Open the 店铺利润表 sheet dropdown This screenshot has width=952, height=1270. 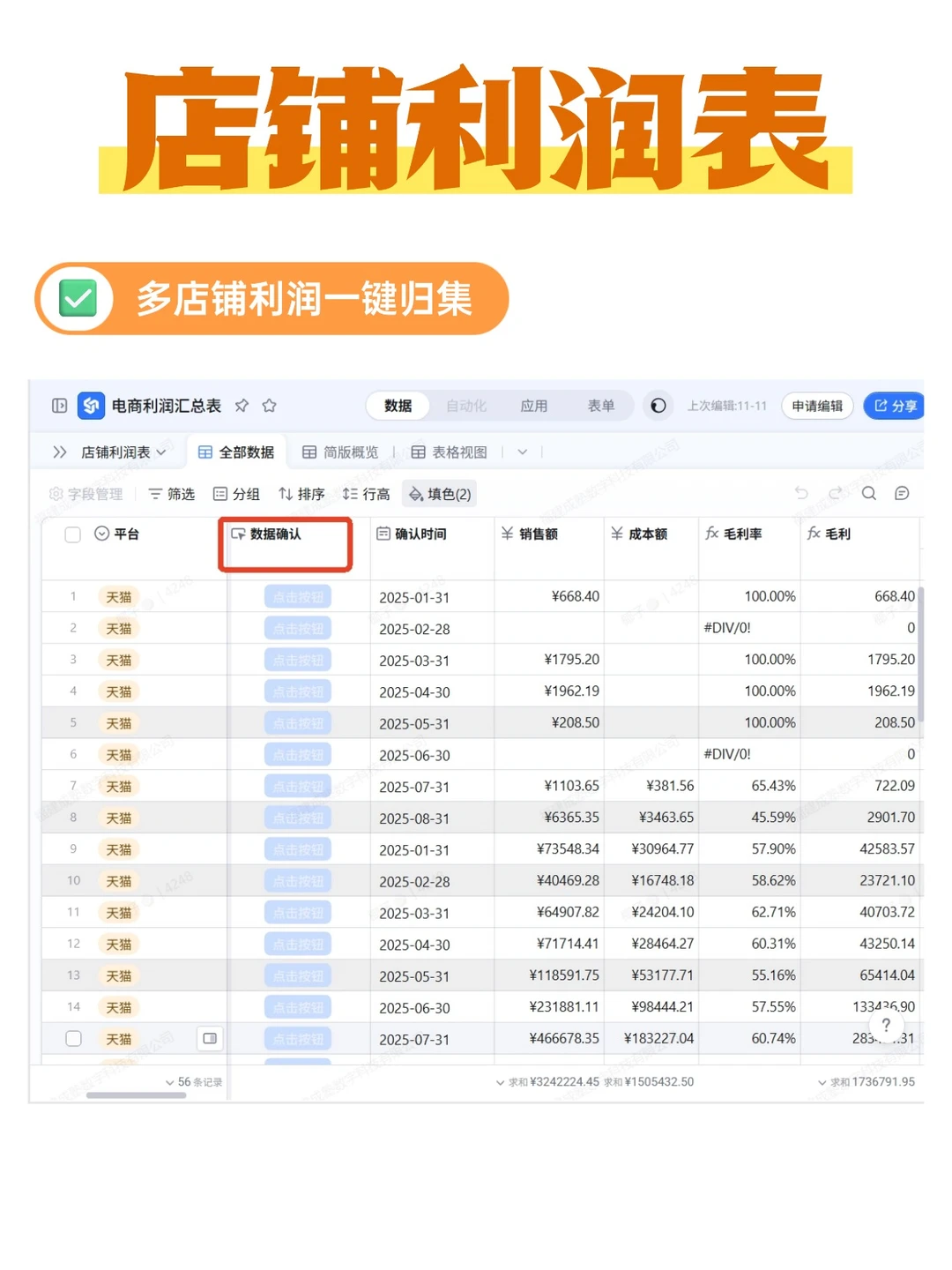pyautogui.click(x=123, y=452)
